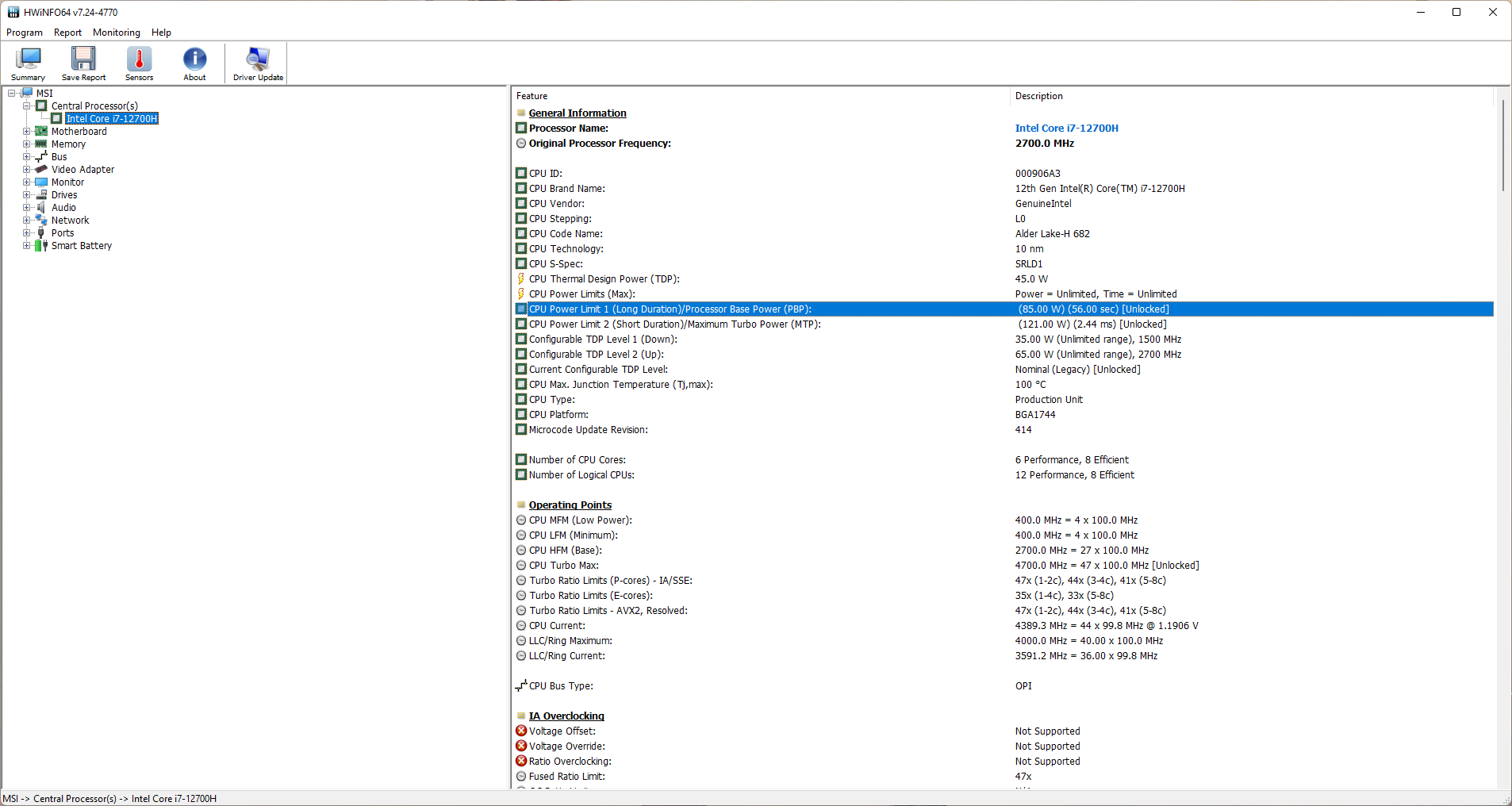Click the Audio speaker icon in the tree
The image size is (1512, 806).
tap(41, 208)
